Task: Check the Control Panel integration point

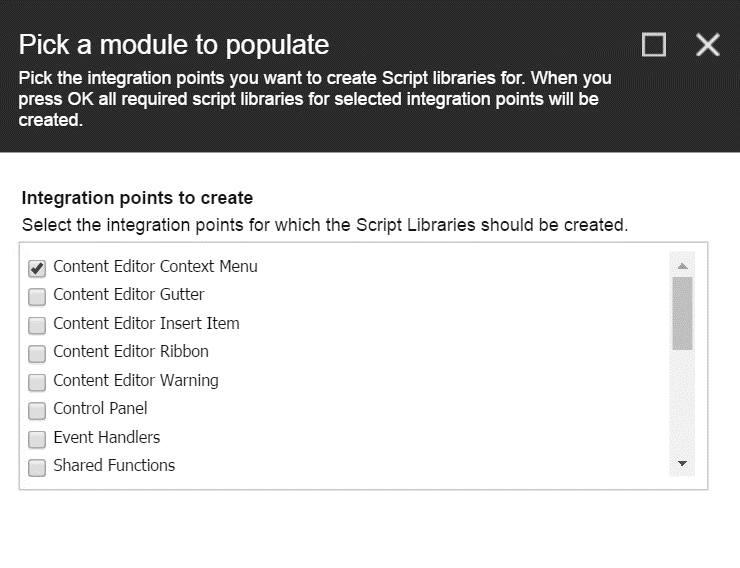Action: (37, 410)
